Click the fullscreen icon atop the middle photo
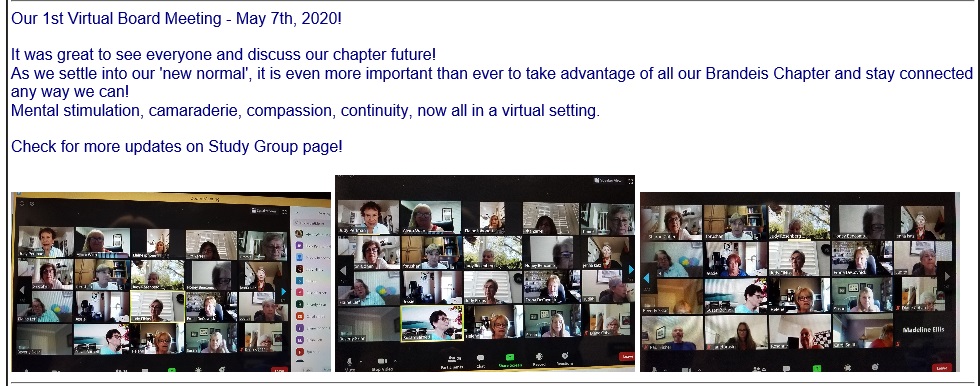The height and width of the screenshot is (386, 980). 631,181
